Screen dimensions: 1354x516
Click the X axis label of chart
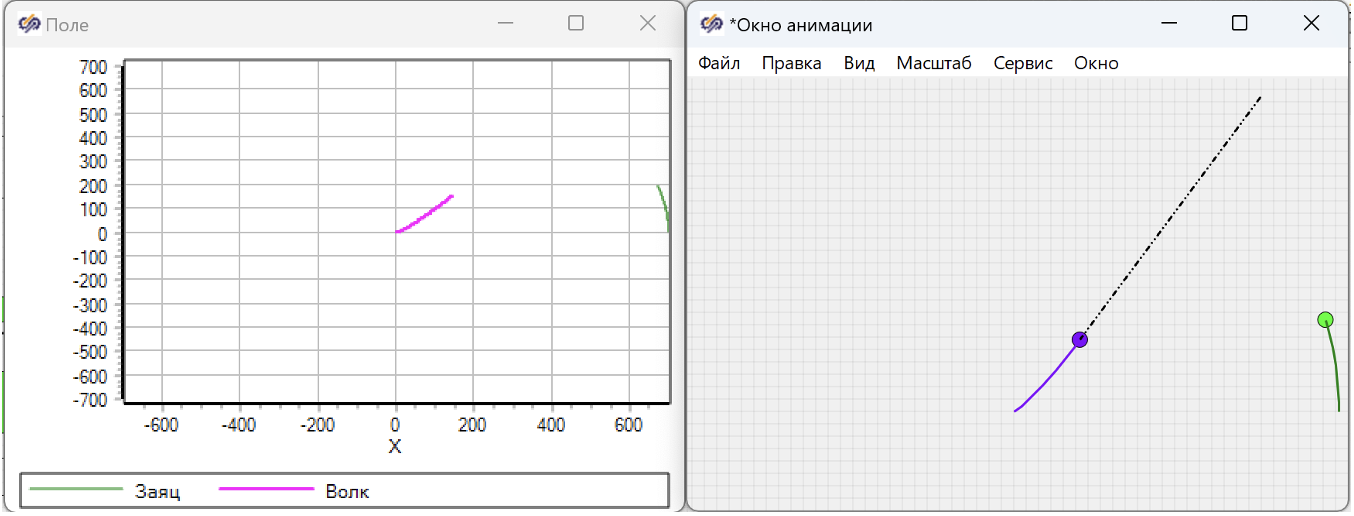(395, 447)
